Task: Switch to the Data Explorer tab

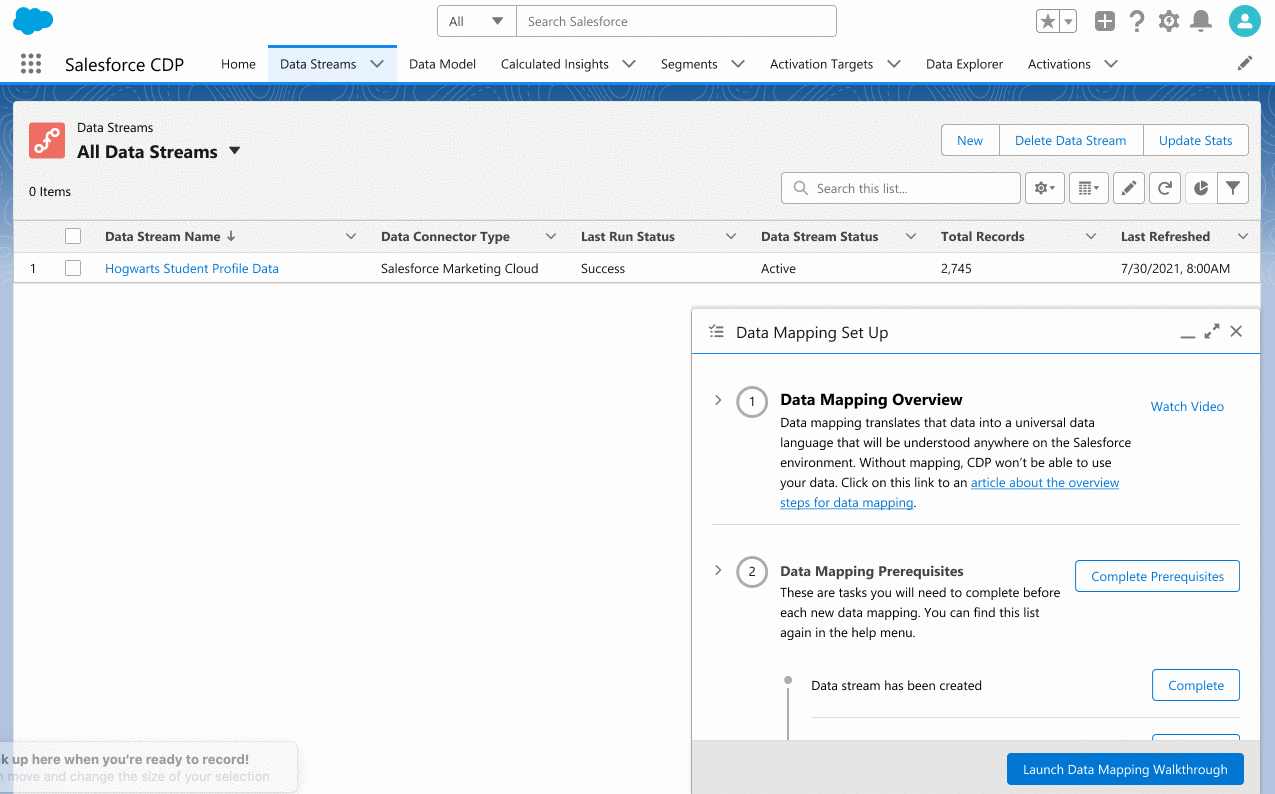Action: click(x=964, y=64)
